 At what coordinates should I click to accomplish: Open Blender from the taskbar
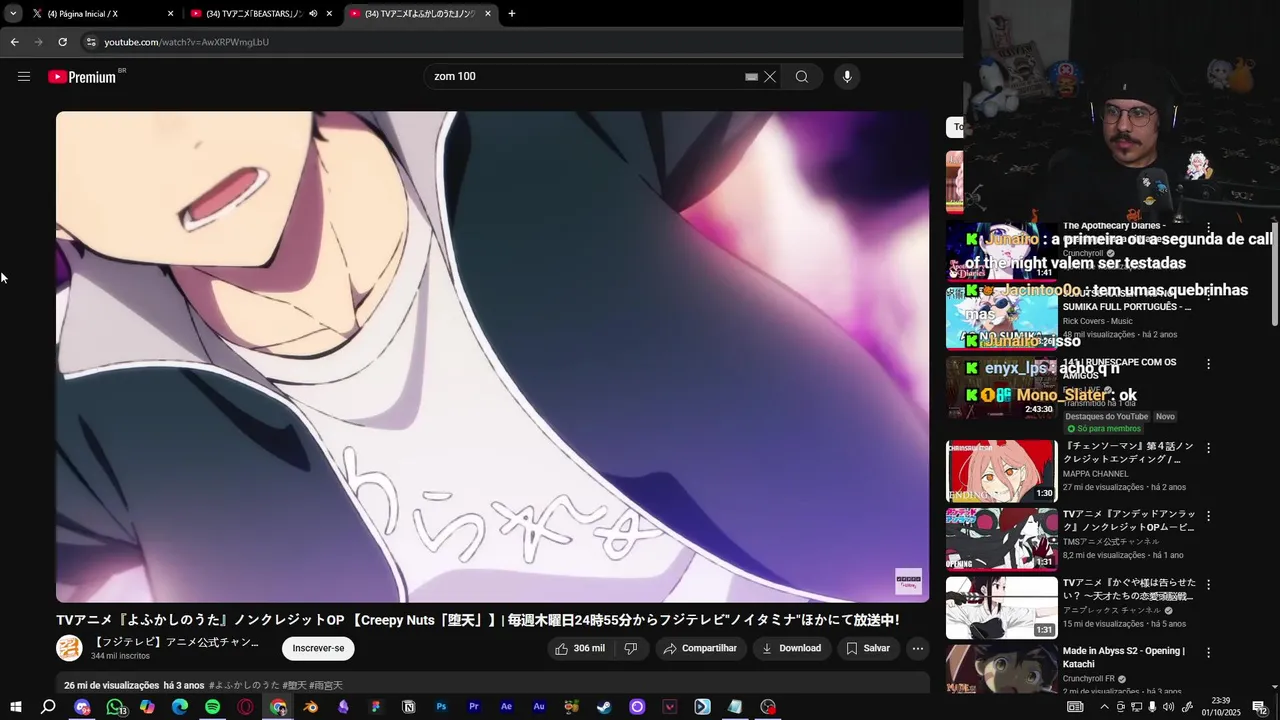tap(310, 707)
